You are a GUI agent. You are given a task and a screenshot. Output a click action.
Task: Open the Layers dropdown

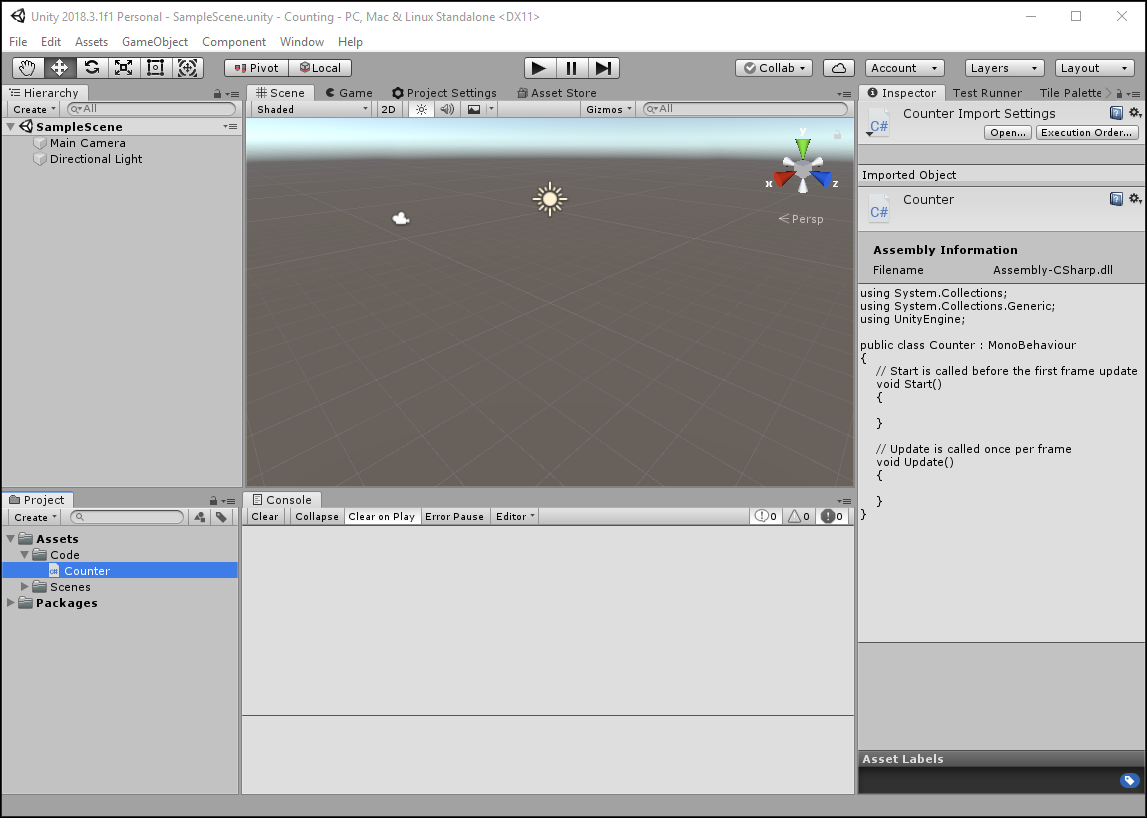1003,68
